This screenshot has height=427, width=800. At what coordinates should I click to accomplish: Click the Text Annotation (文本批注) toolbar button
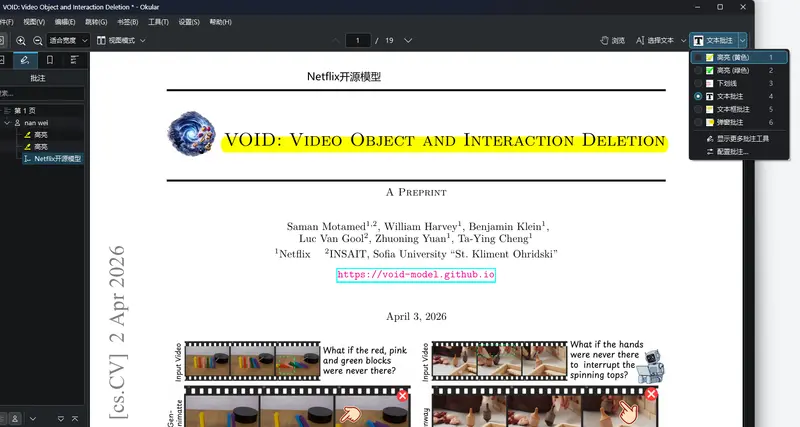point(712,40)
